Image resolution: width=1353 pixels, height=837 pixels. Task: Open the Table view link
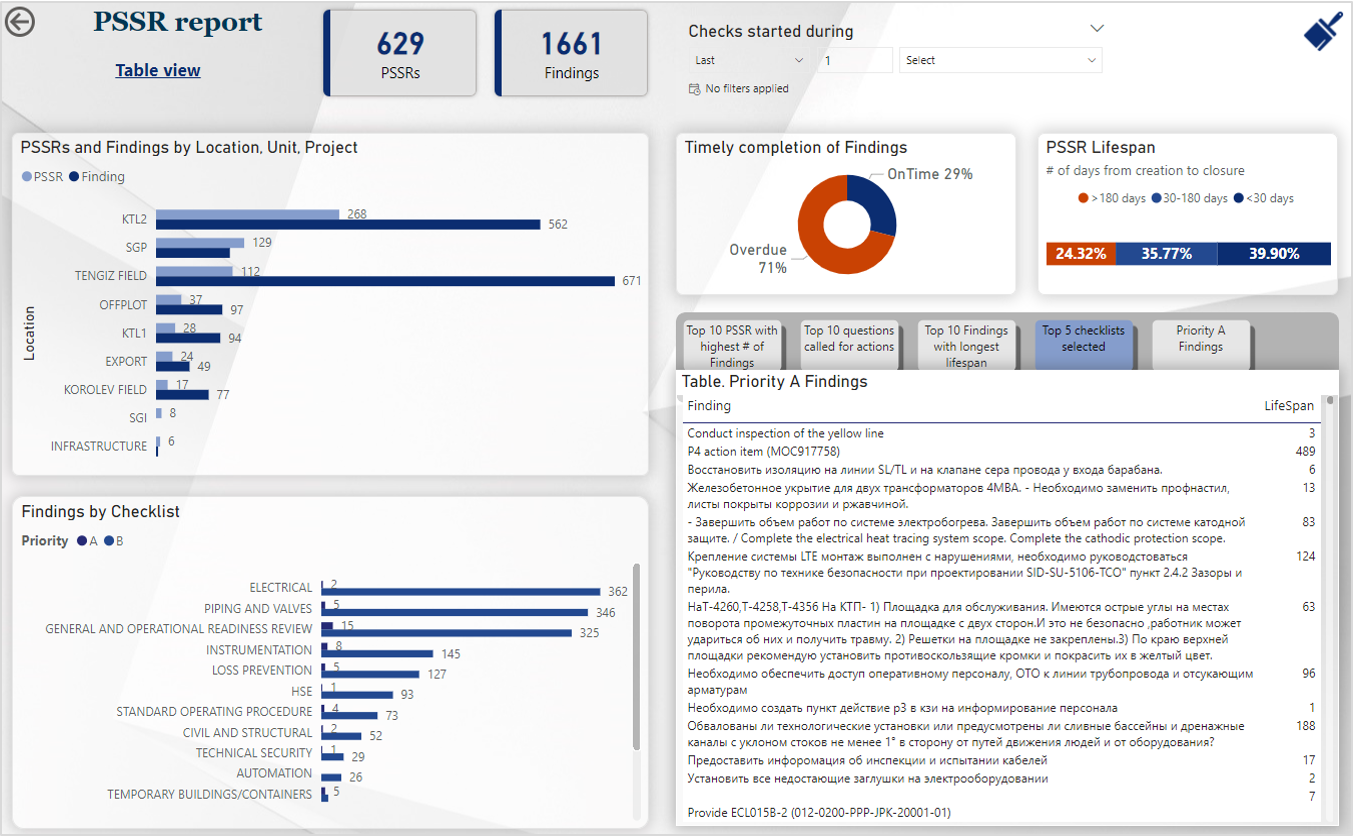[158, 70]
